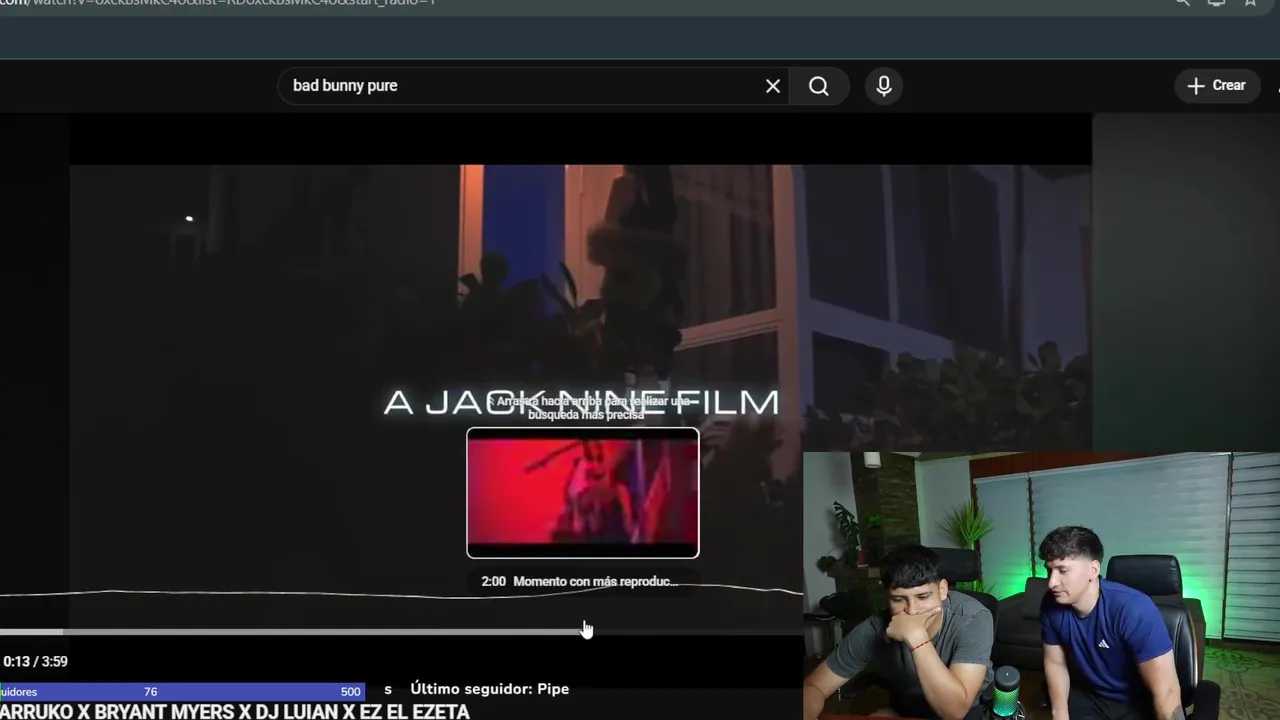Click the webcam overlay of two streamers
The image size is (1280, 720).
(x=1041, y=586)
